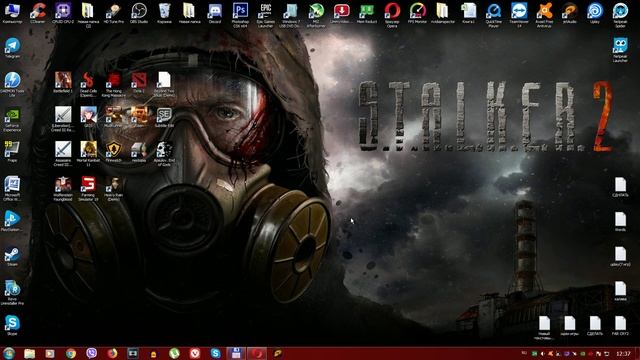
Task: Launch Photoshop CS6 x64 shortcut
Action: (240, 15)
